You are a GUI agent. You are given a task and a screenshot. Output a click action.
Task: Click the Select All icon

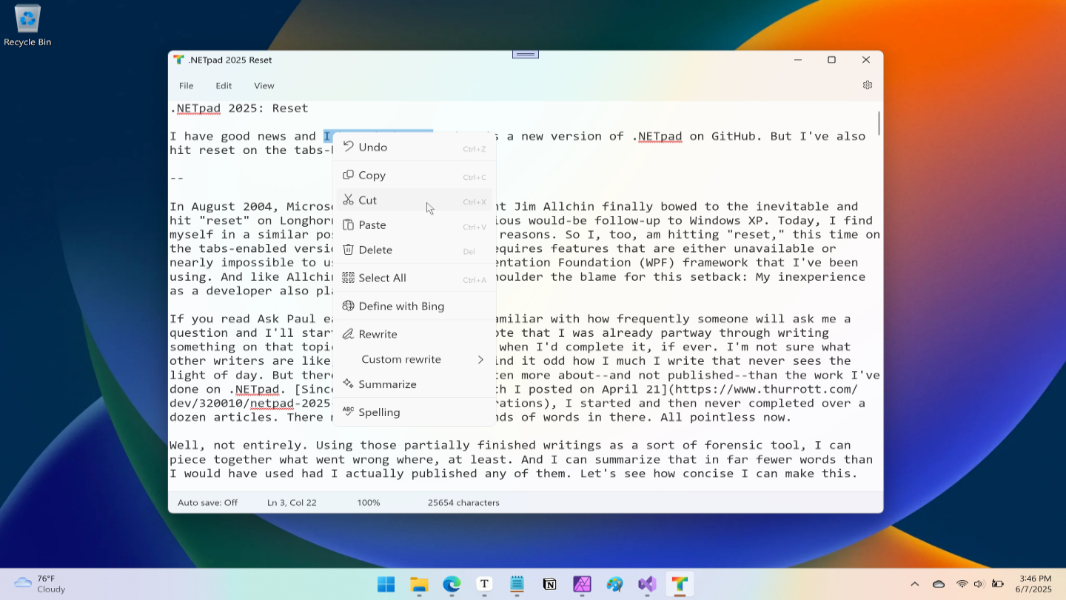348,278
